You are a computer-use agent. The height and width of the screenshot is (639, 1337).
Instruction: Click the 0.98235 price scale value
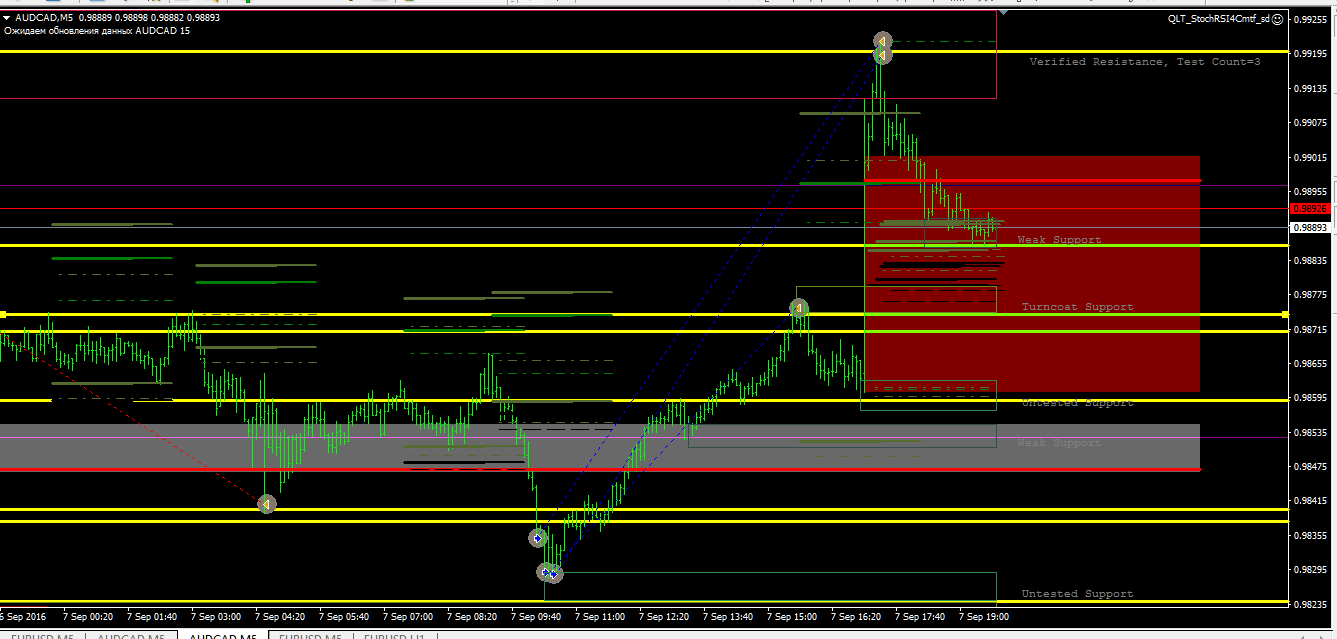point(1311,606)
